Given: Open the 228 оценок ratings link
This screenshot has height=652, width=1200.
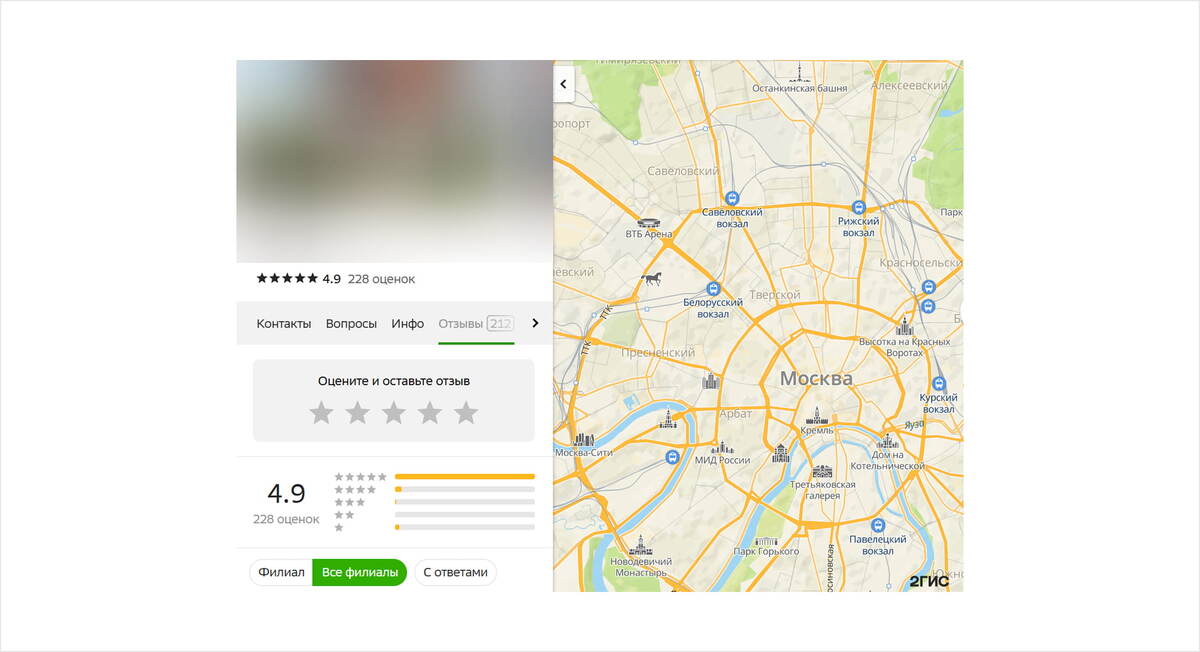Looking at the screenshot, I should (x=381, y=278).
